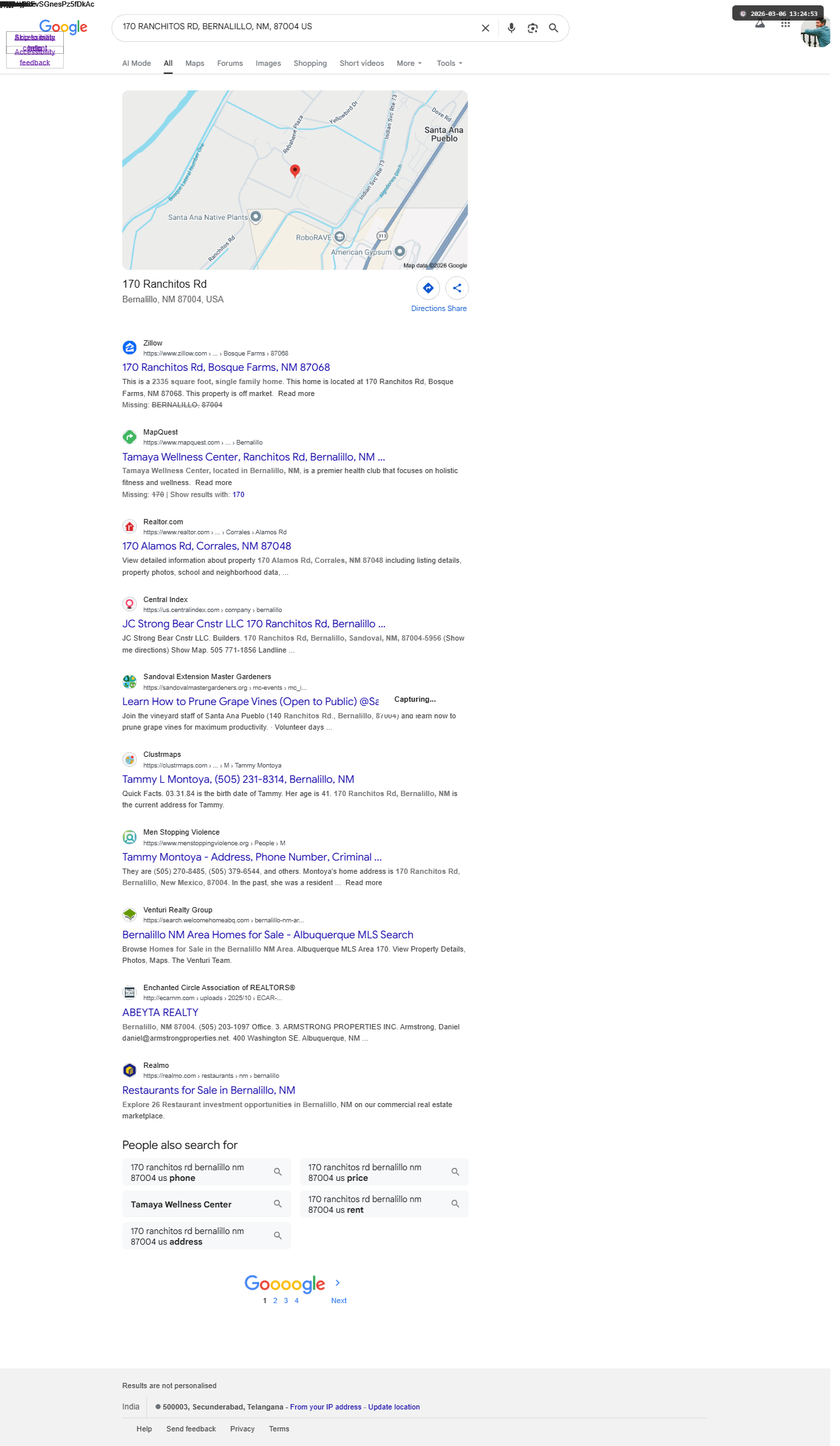Switch to Shopping tab

pos(310,63)
